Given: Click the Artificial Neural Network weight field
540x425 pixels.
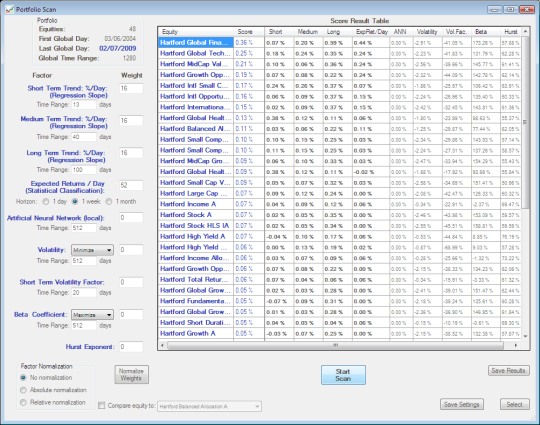Looking at the screenshot, I should click(x=131, y=218).
